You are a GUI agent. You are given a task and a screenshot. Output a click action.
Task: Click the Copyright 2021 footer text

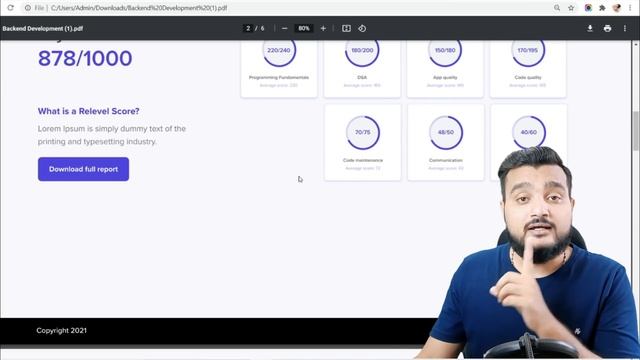[x=61, y=331]
